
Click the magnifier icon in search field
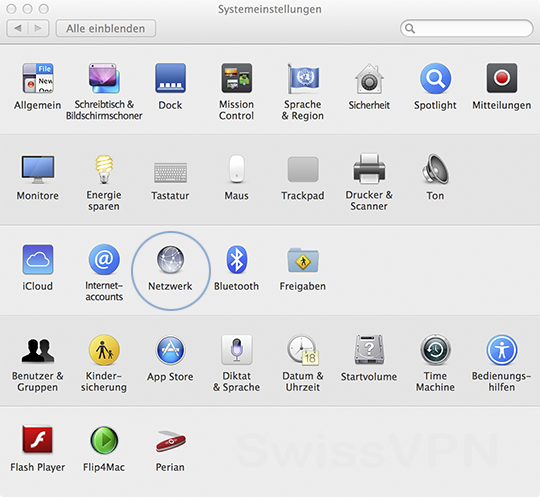tap(410, 28)
